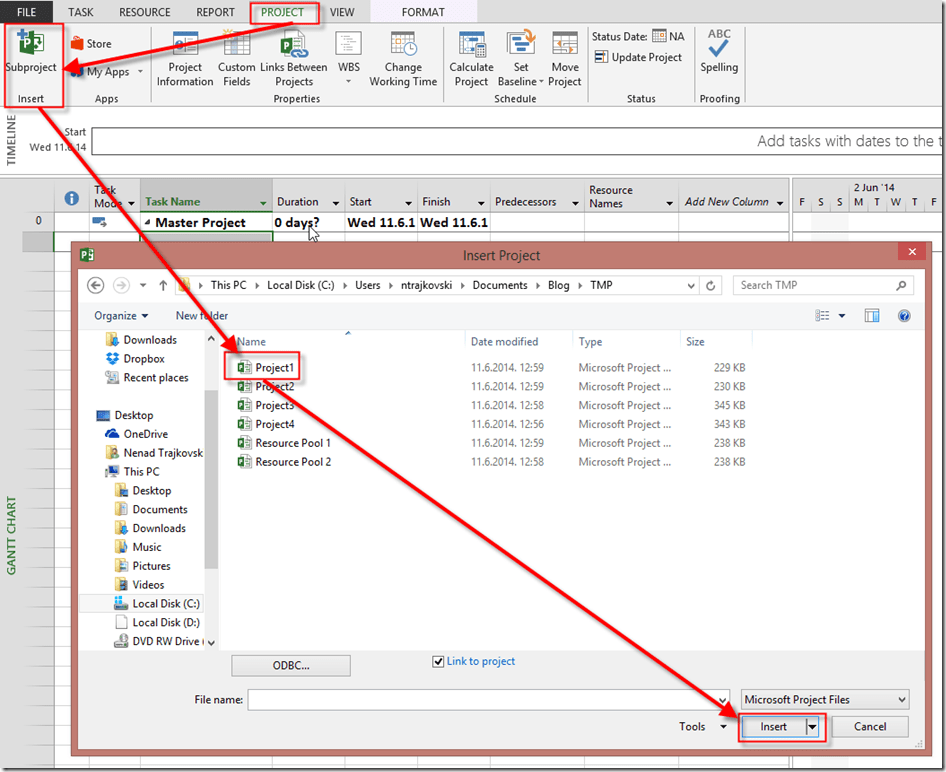Image resolution: width=946 pixels, height=772 pixels.
Task: Expand the Microsoft Project Files type dropdown
Action: coord(901,700)
